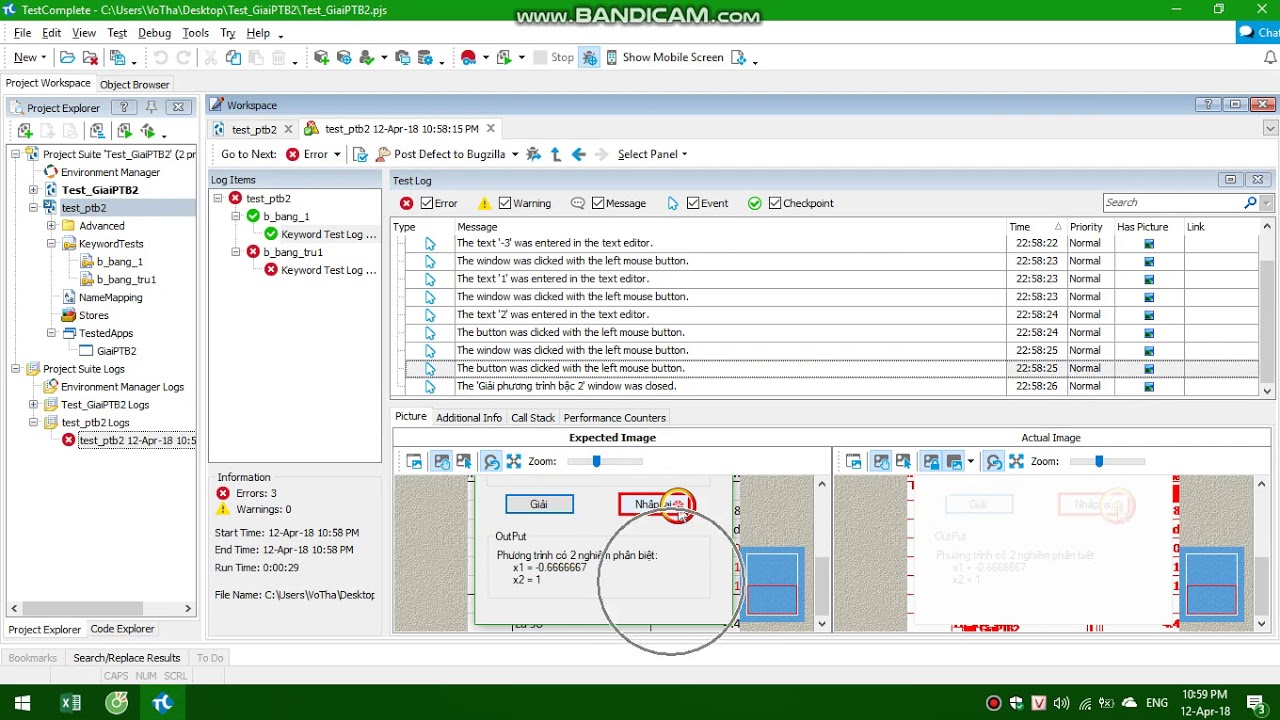
Task: Open Excel from the Windows taskbar
Action: 71,703
